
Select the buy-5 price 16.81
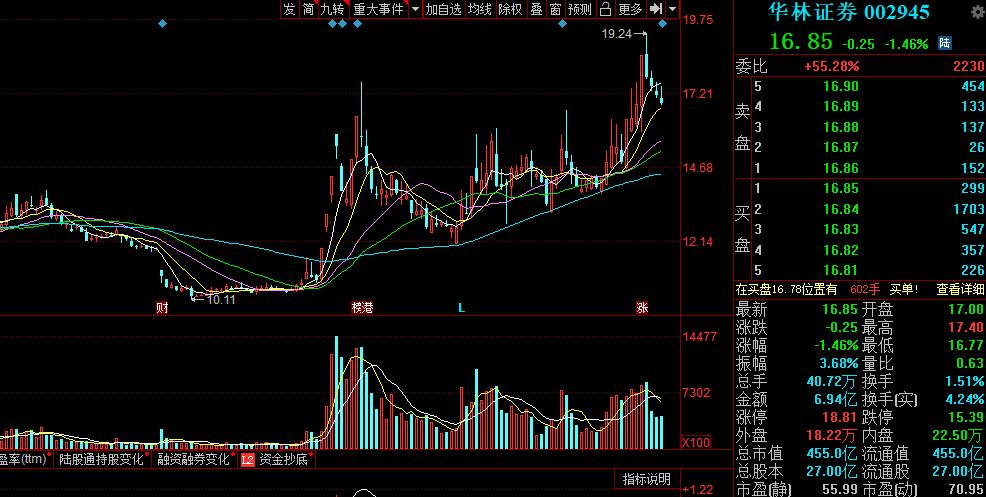point(841,271)
